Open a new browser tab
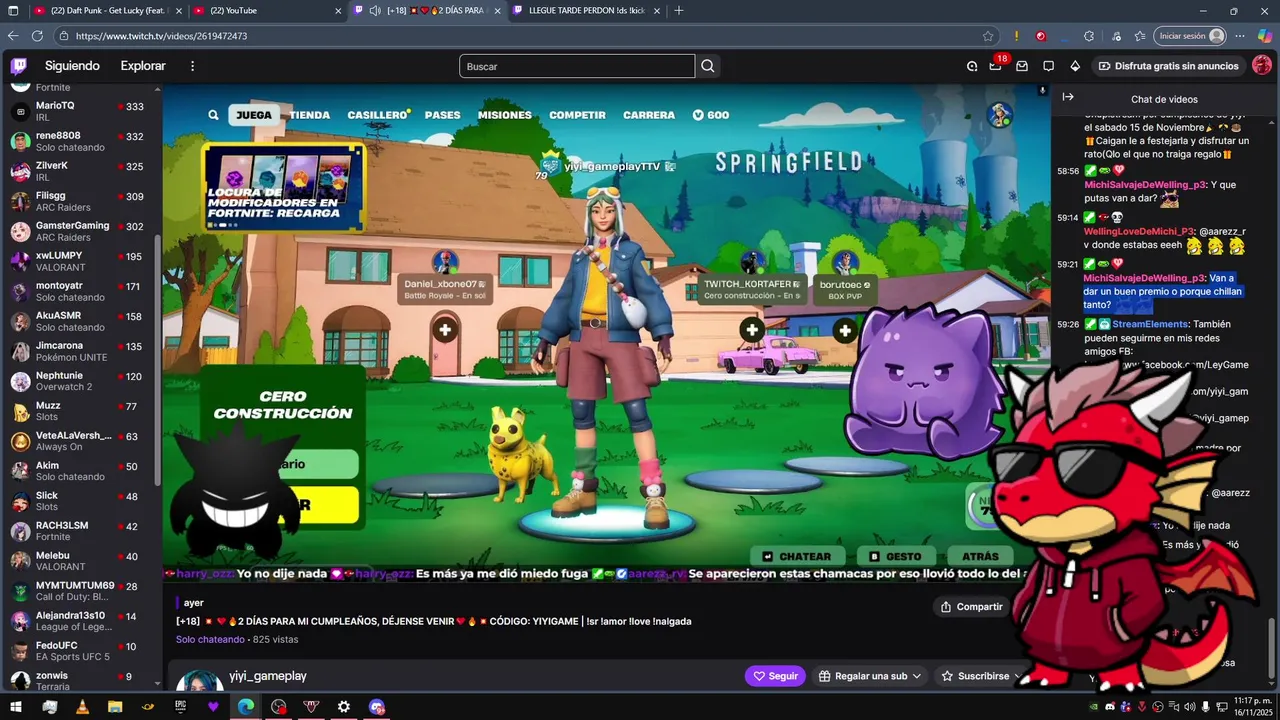Image resolution: width=1280 pixels, height=720 pixels. [x=679, y=10]
